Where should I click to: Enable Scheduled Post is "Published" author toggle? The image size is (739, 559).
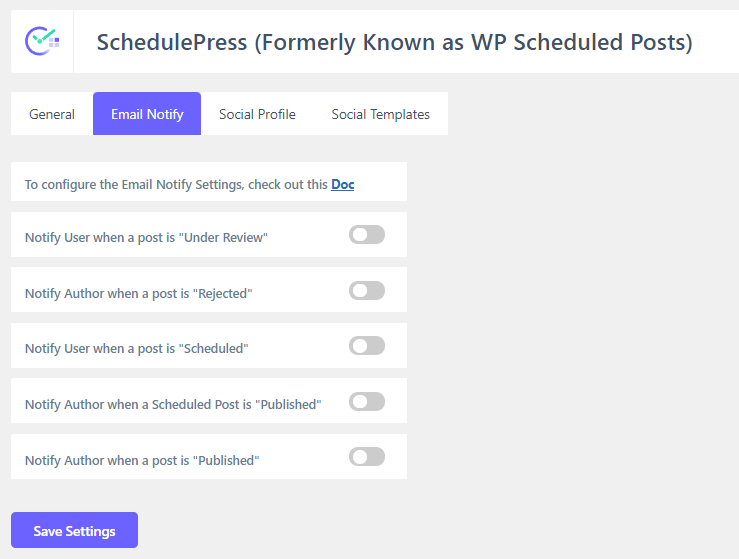[367, 402]
